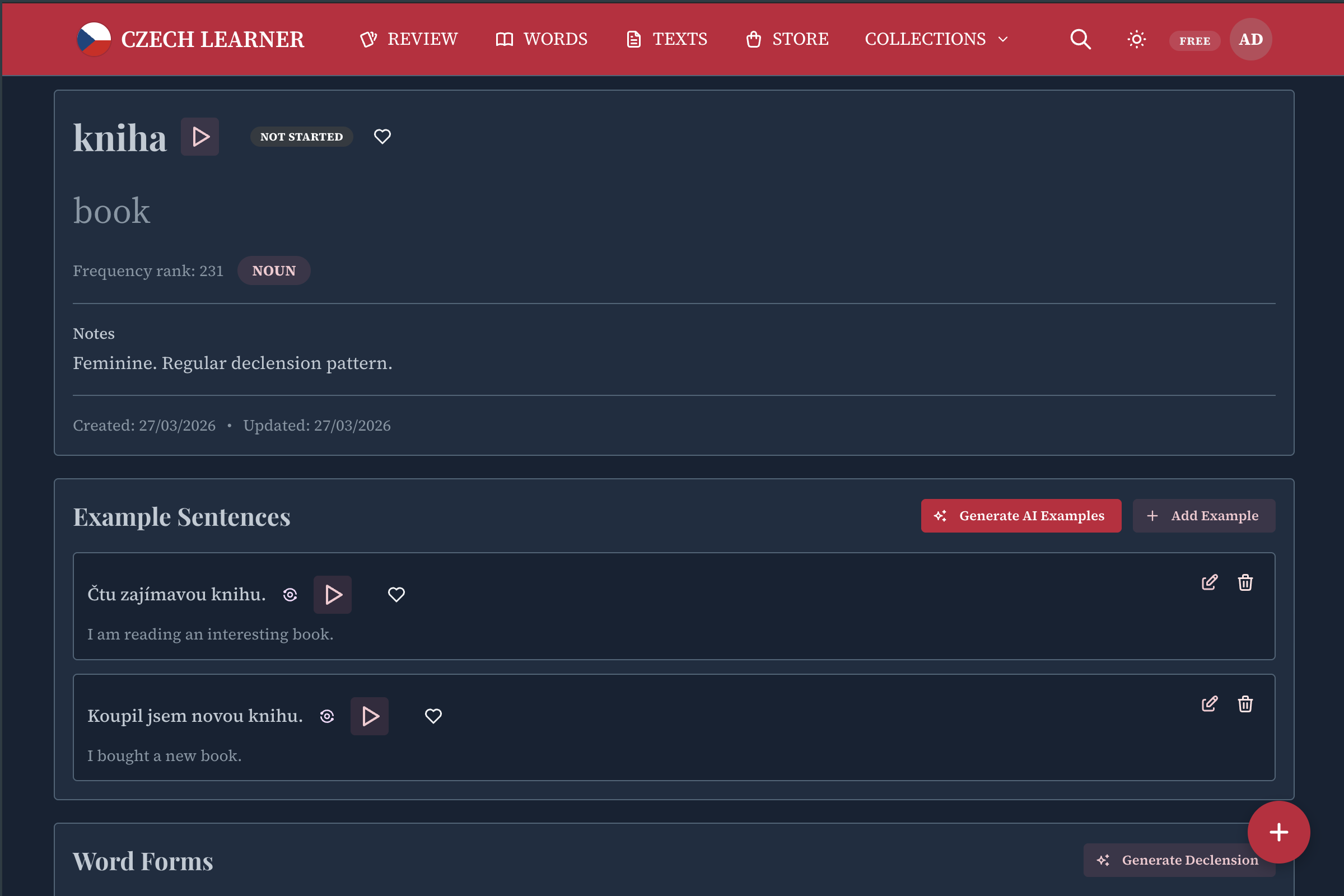Toggle translation visibility for 'Čtu zajímavou knihu'
The image size is (1344, 896).
pos(290,595)
